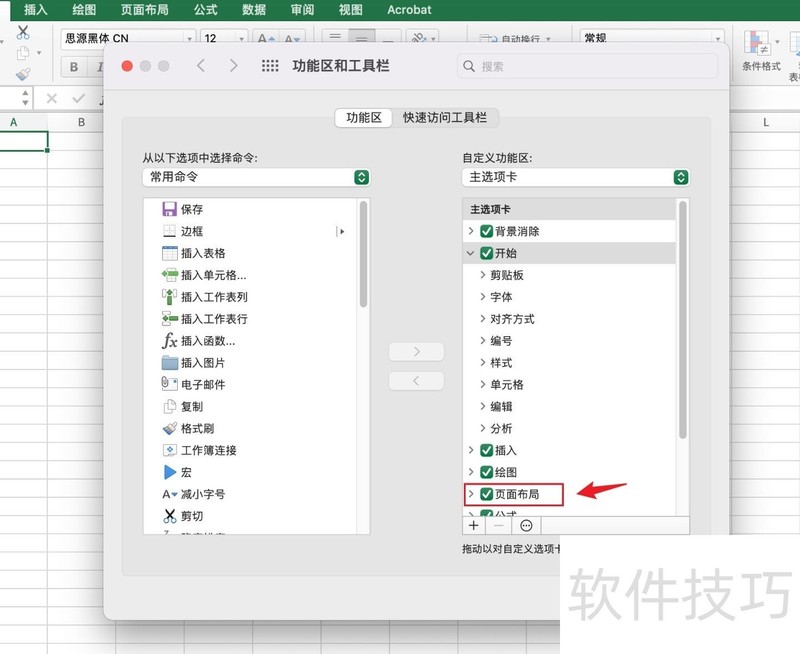The height and width of the screenshot is (654, 800).
Task: Click the add-to-ribbon right arrow button
Action: point(415,352)
